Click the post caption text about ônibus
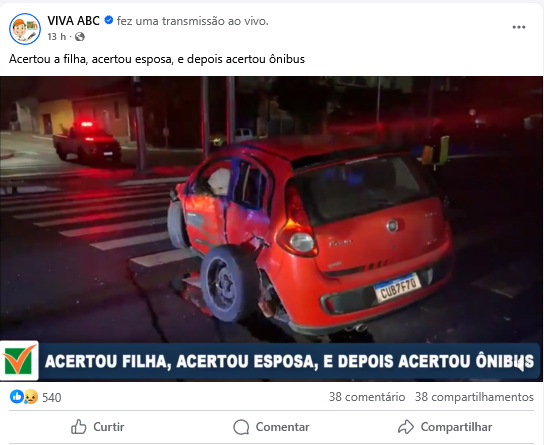Image resolution: width=544 pixels, height=445 pixels. (x=157, y=59)
